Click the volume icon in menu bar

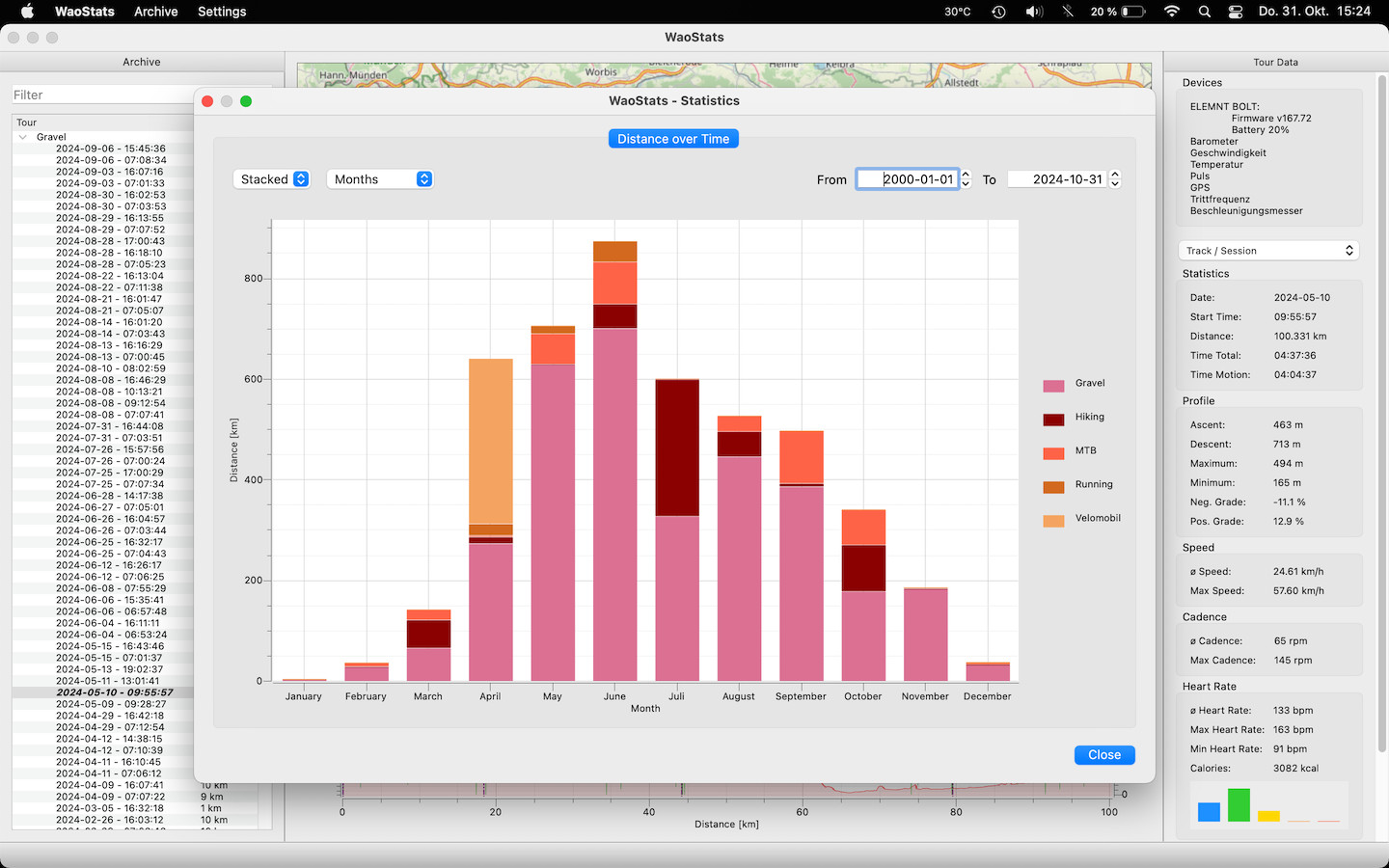tap(1034, 12)
